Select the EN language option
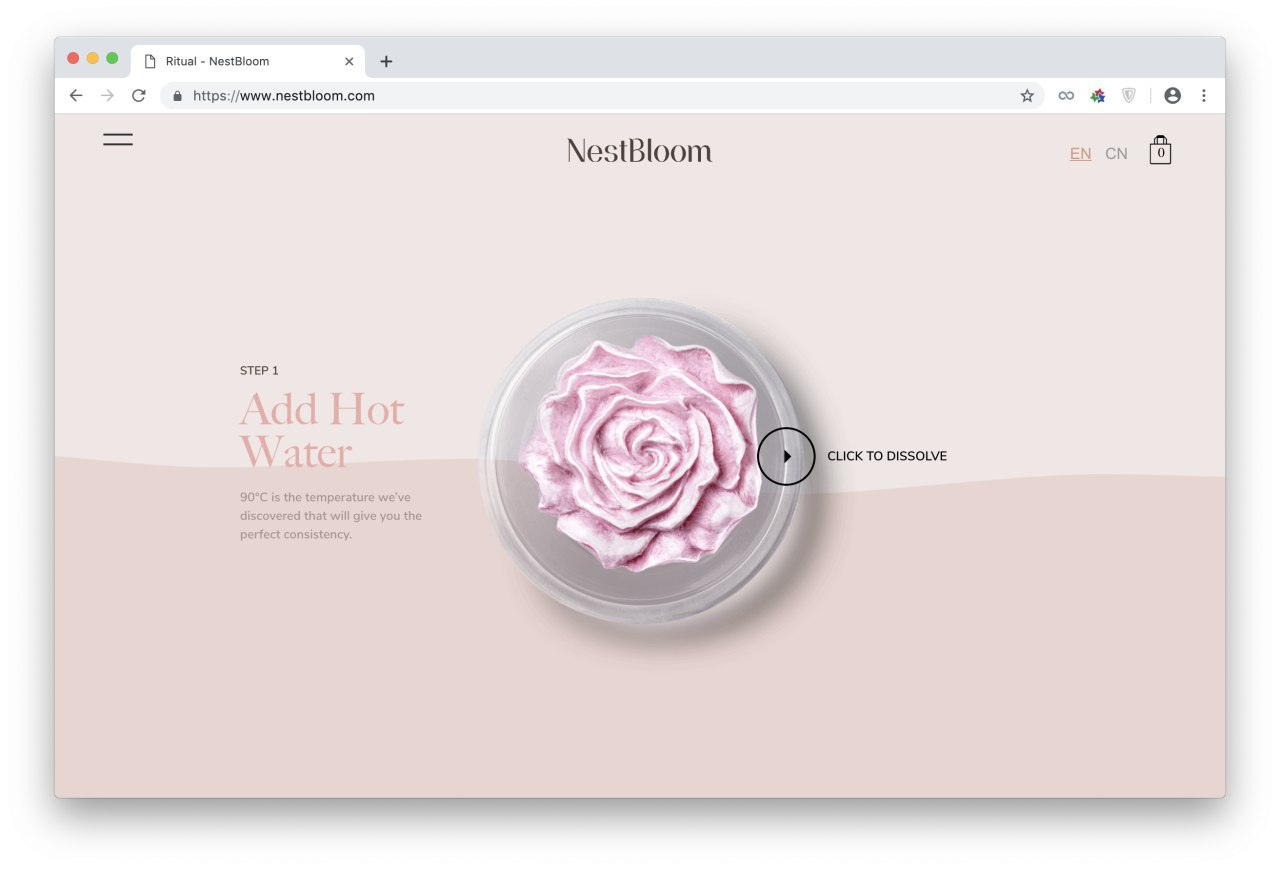 1080,154
